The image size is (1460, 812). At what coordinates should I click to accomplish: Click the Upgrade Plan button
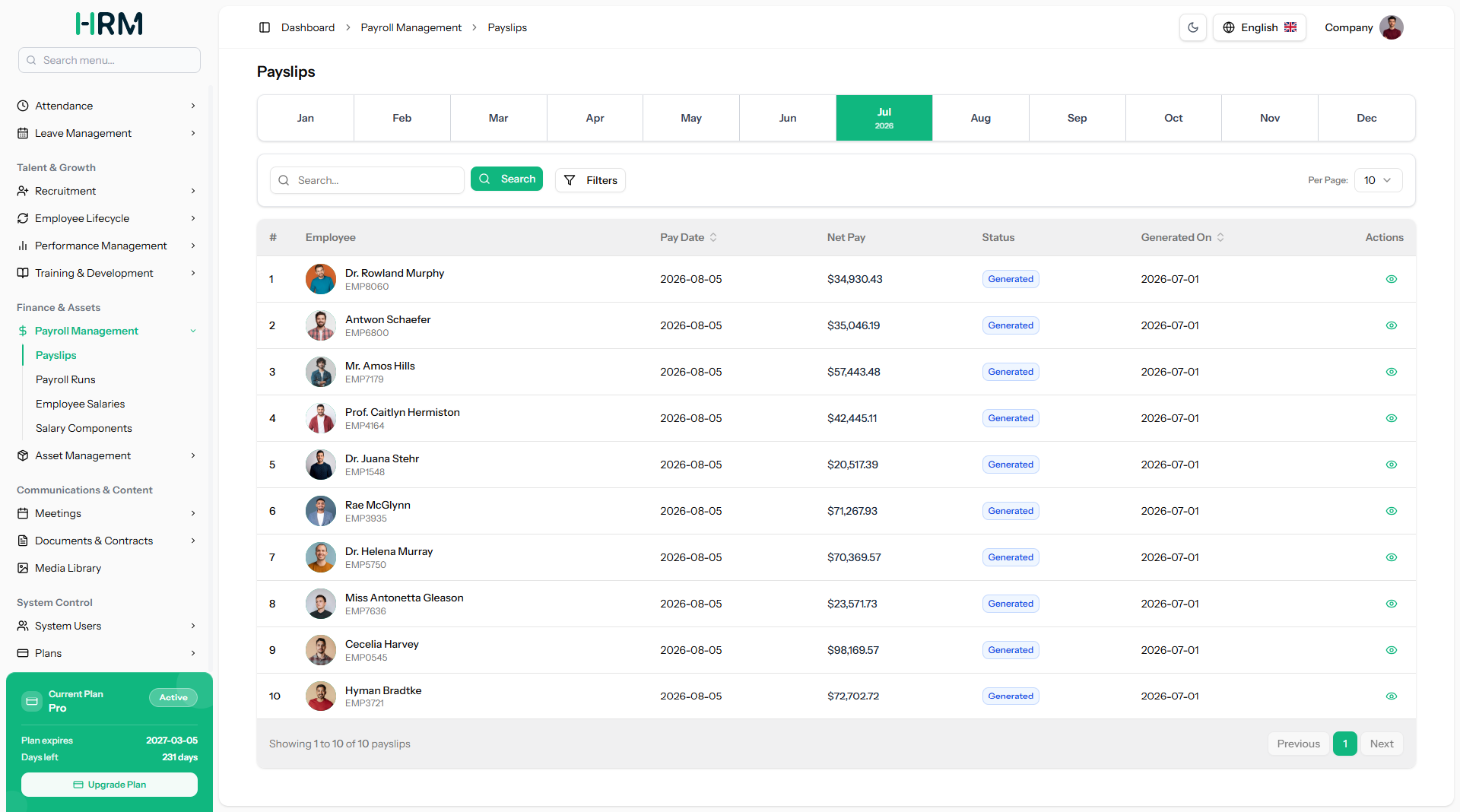109,785
